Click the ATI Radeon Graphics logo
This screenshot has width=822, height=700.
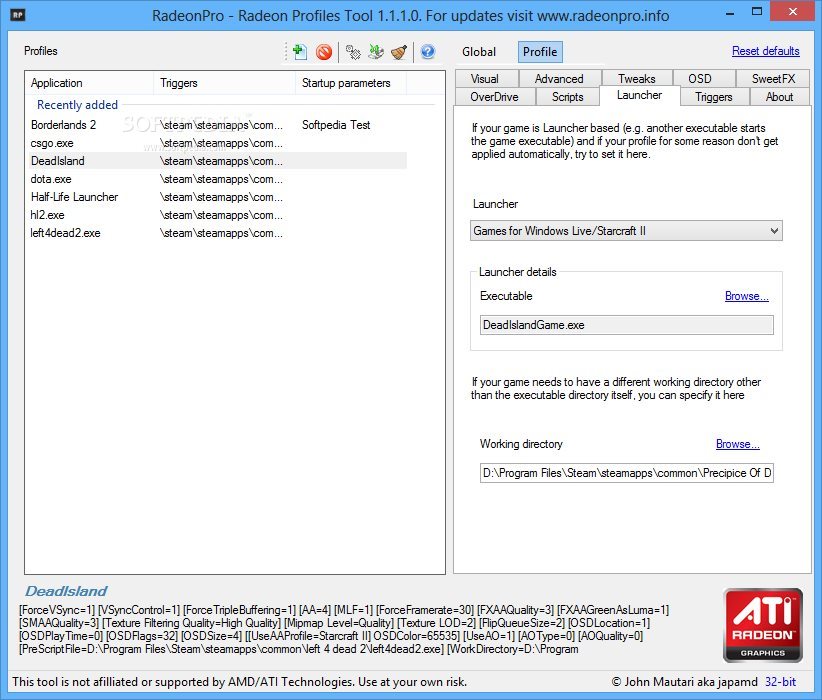click(763, 625)
